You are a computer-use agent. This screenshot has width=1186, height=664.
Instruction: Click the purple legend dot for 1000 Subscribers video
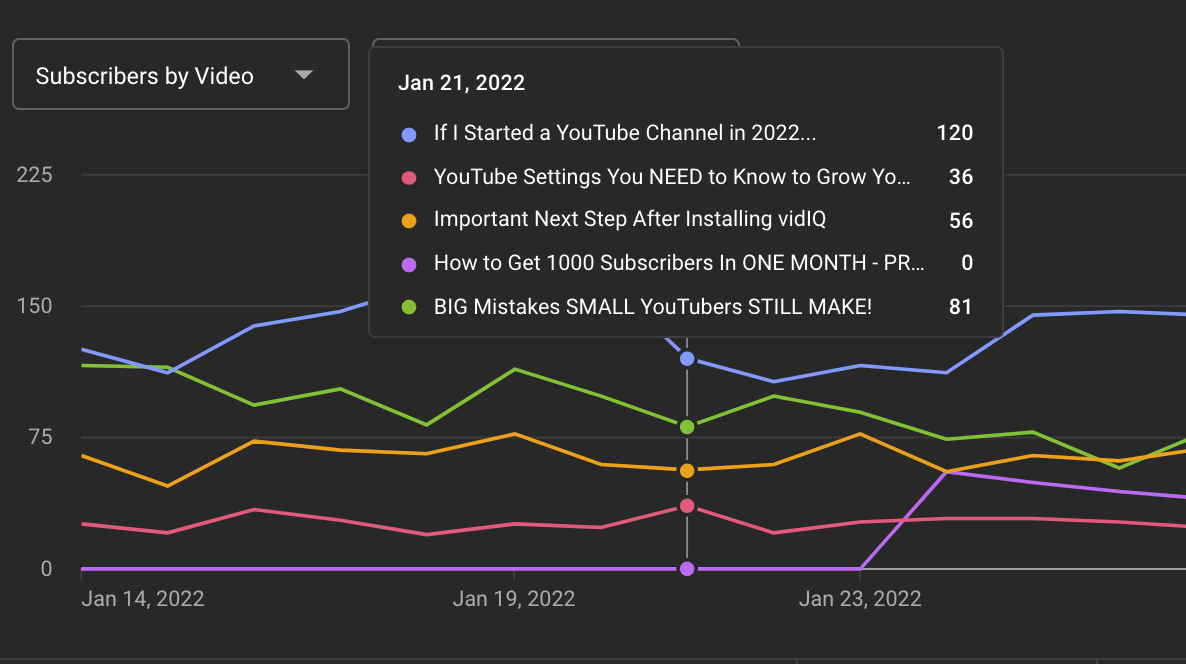coord(408,265)
